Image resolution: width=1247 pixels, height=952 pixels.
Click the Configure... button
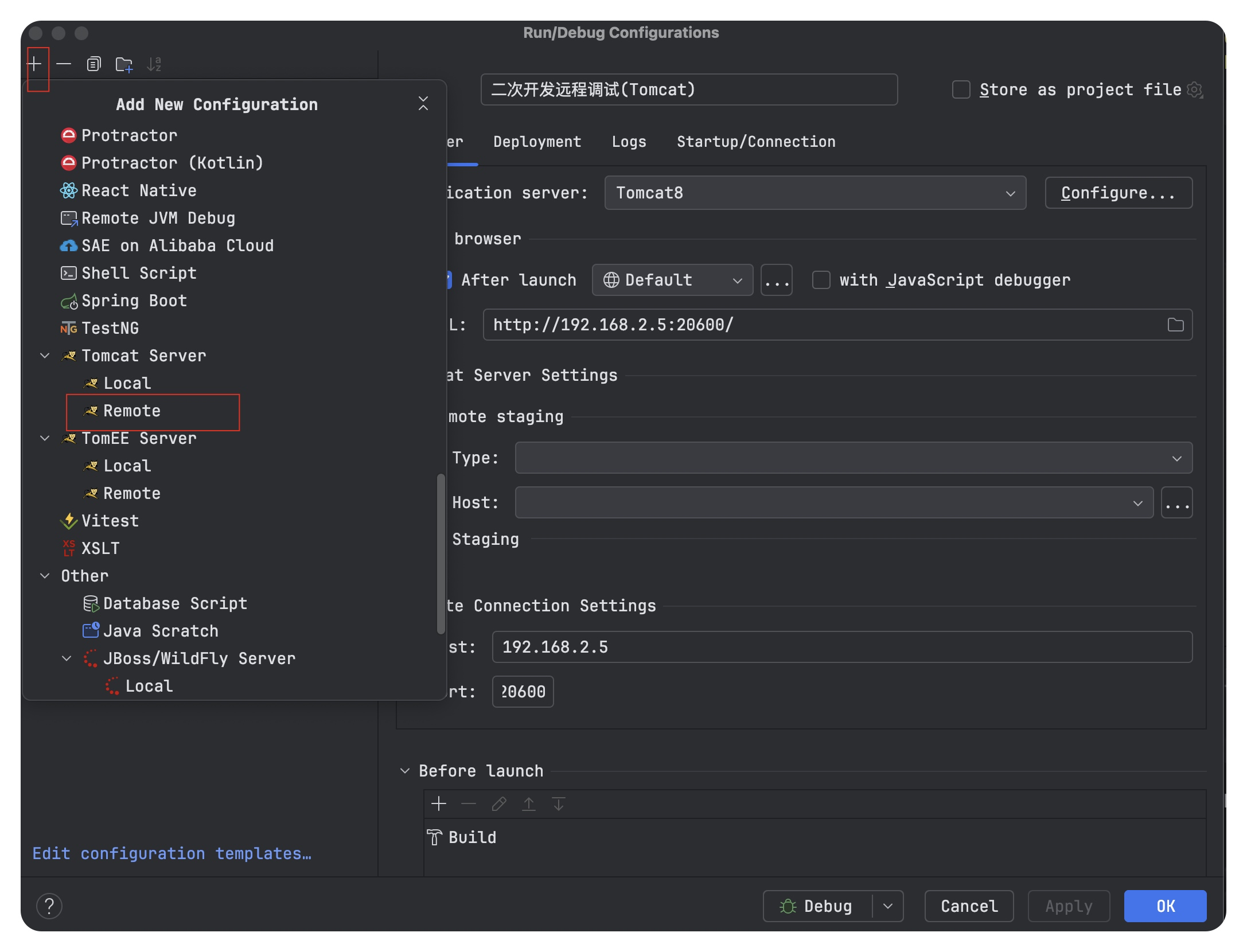click(x=1118, y=193)
